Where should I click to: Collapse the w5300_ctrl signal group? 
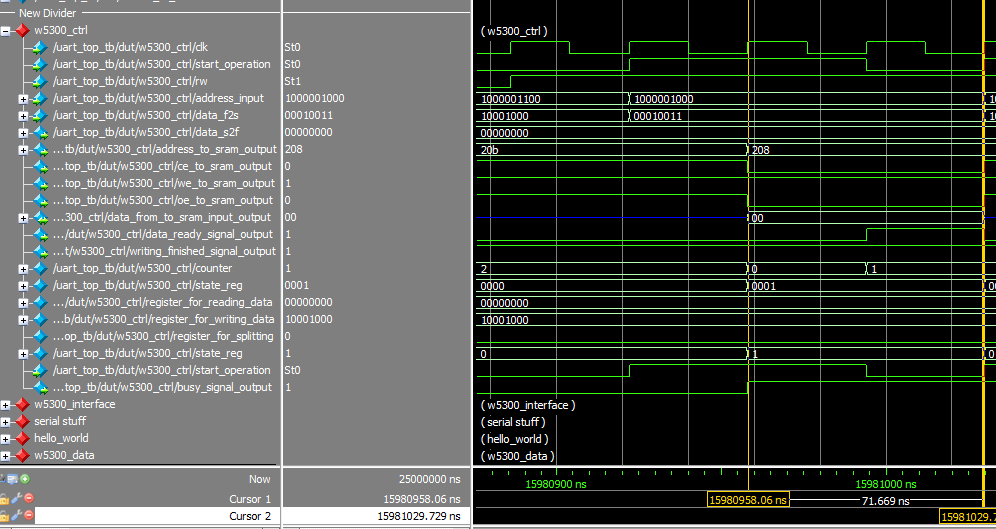[x=7, y=31]
